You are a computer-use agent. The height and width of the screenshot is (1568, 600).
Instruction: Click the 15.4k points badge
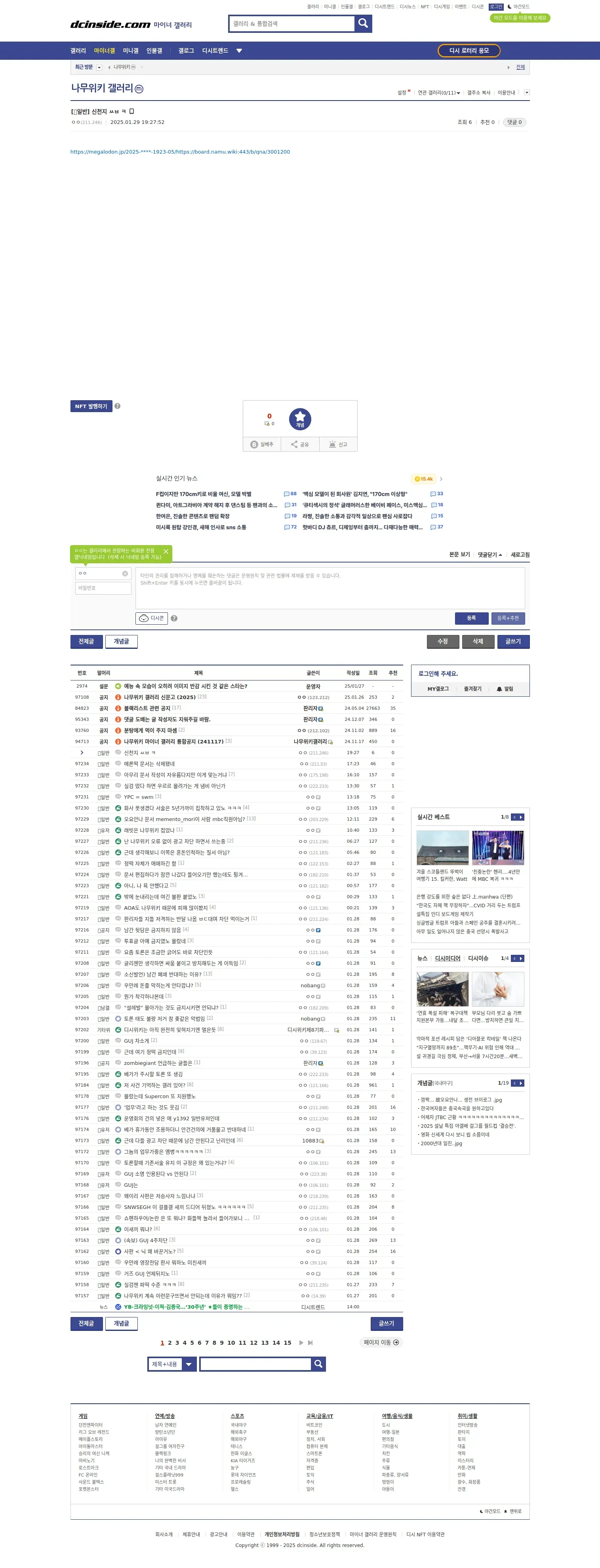(423, 479)
